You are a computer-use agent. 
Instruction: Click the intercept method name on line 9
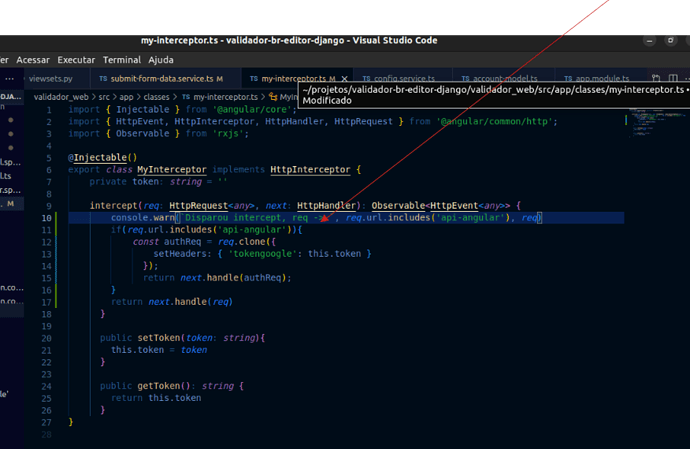[114, 206]
